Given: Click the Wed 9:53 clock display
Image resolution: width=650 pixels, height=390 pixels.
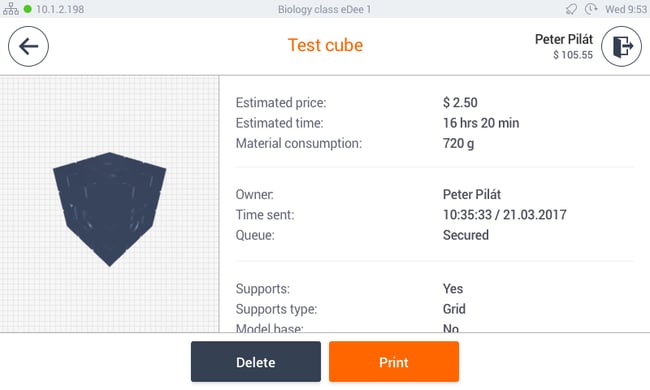Looking at the screenshot, I should point(626,9).
